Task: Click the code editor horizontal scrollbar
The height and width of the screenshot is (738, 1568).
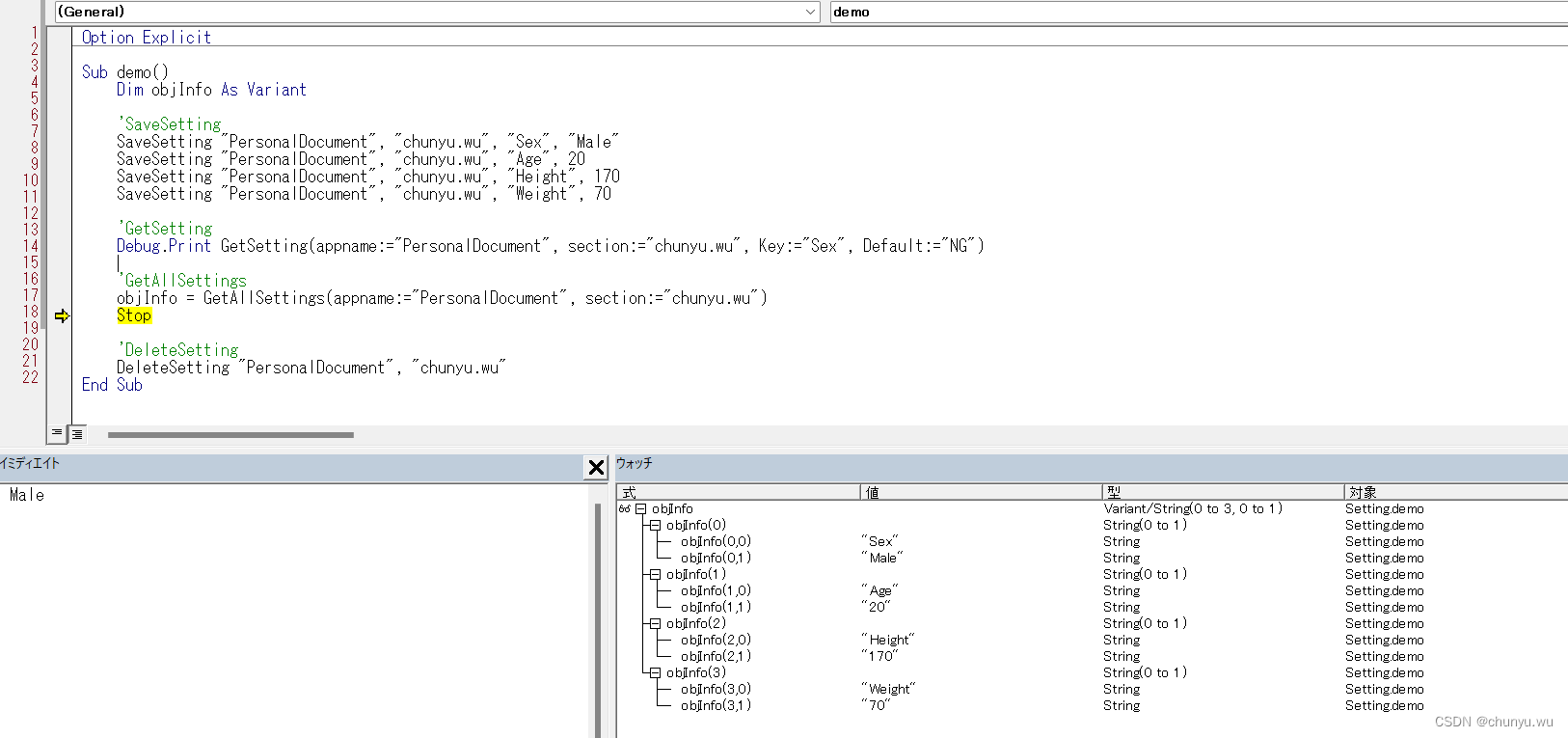Action: point(231,434)
